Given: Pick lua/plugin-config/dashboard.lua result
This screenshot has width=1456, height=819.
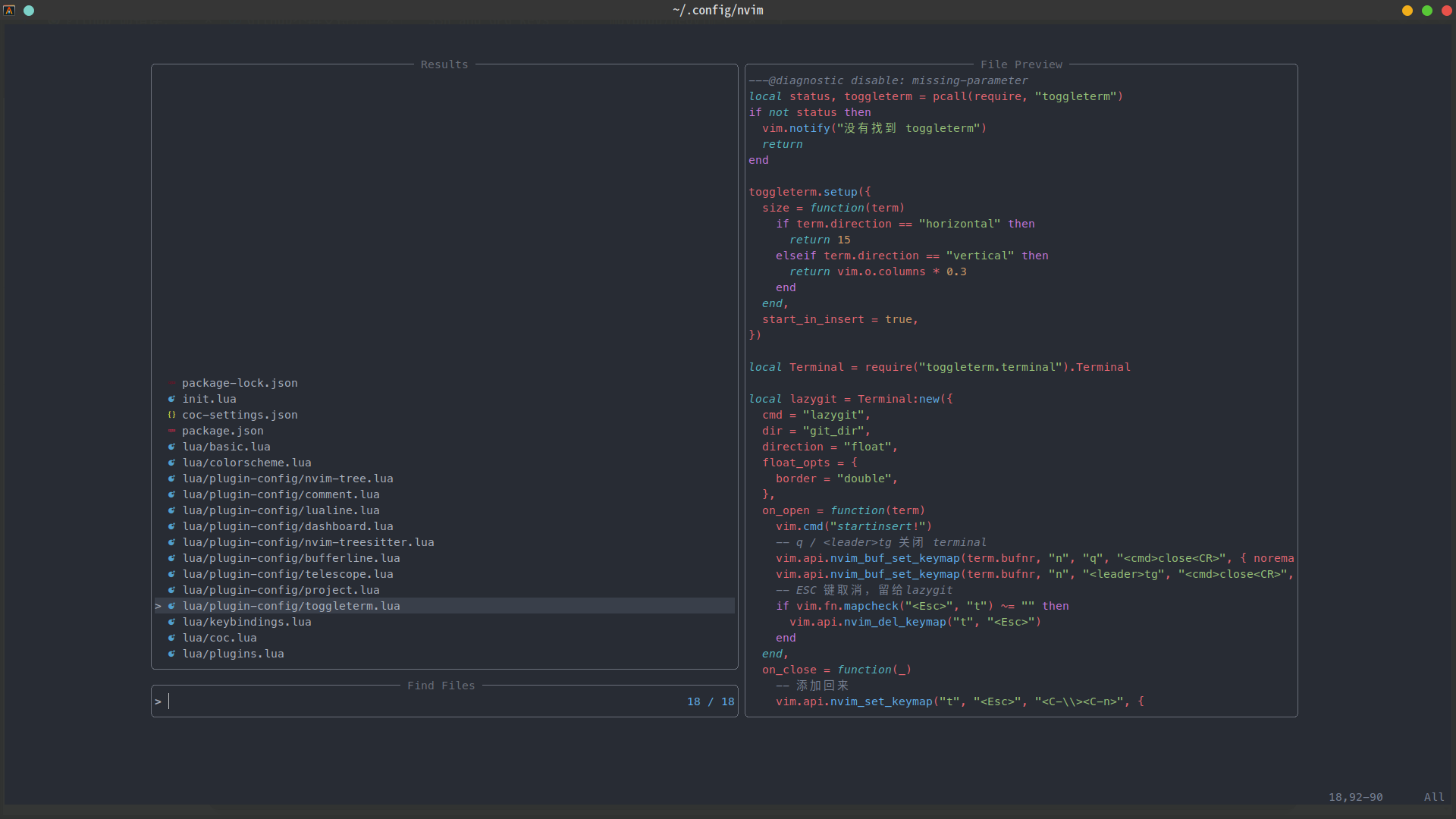Looking at the screenshot, I should (x=287, y=526).
